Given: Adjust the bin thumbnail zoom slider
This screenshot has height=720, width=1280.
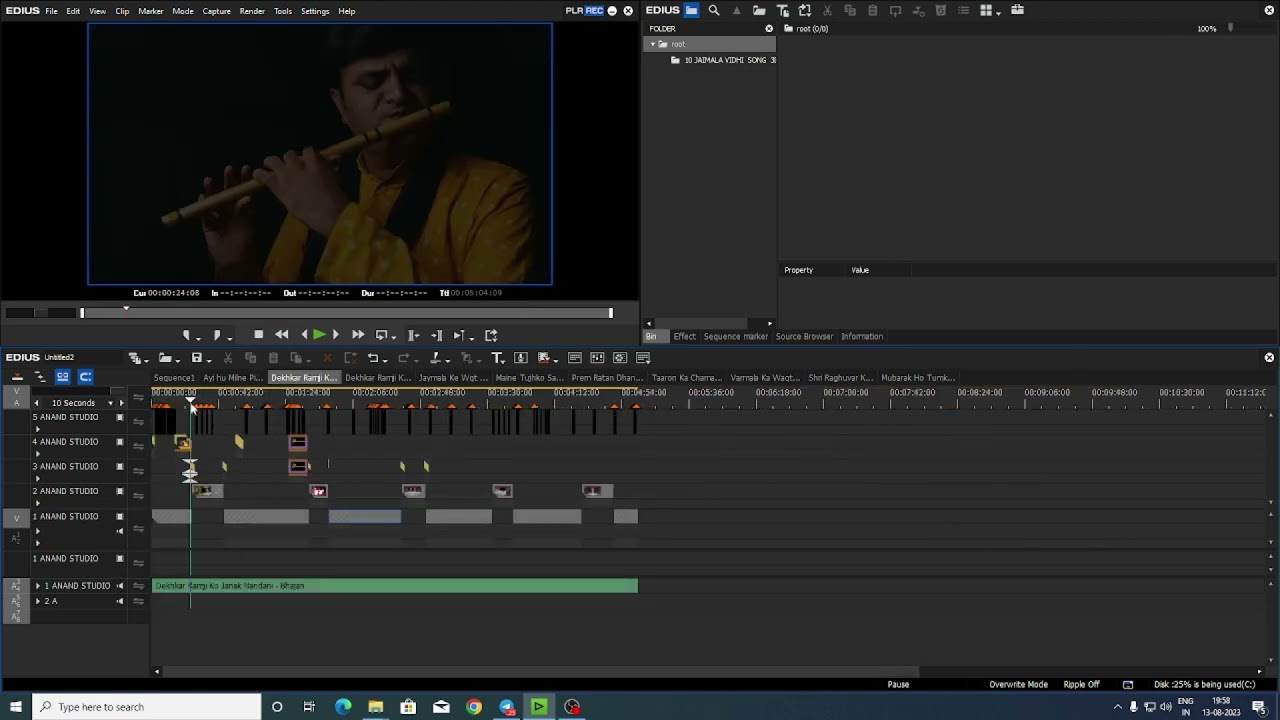Looking at the screenshot, I should pyautogui.click(x=1230, y=29).
